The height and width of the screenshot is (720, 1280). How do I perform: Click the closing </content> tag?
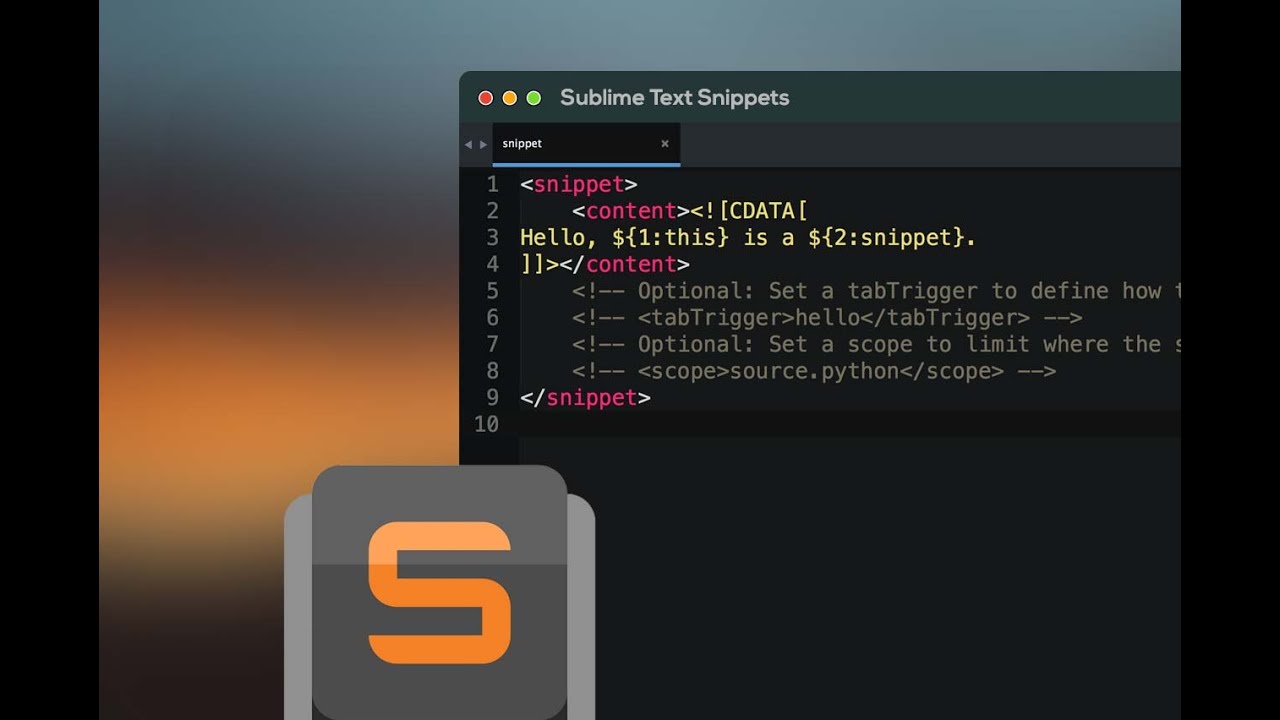click(x=625, y=264)
